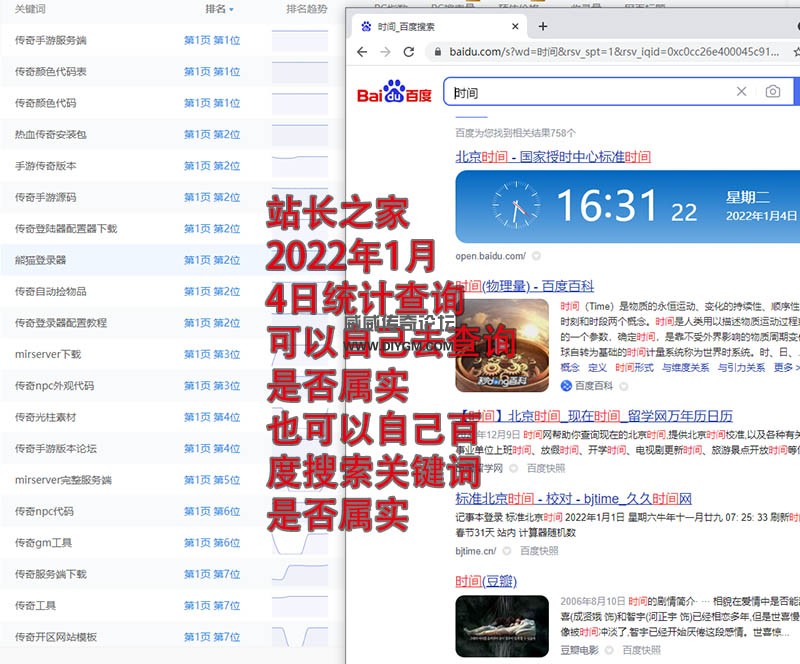Click the lock icon in the address bar
The width and height of the screenshot is (800, 664).
pyautogui.click(x=437, y=52)
